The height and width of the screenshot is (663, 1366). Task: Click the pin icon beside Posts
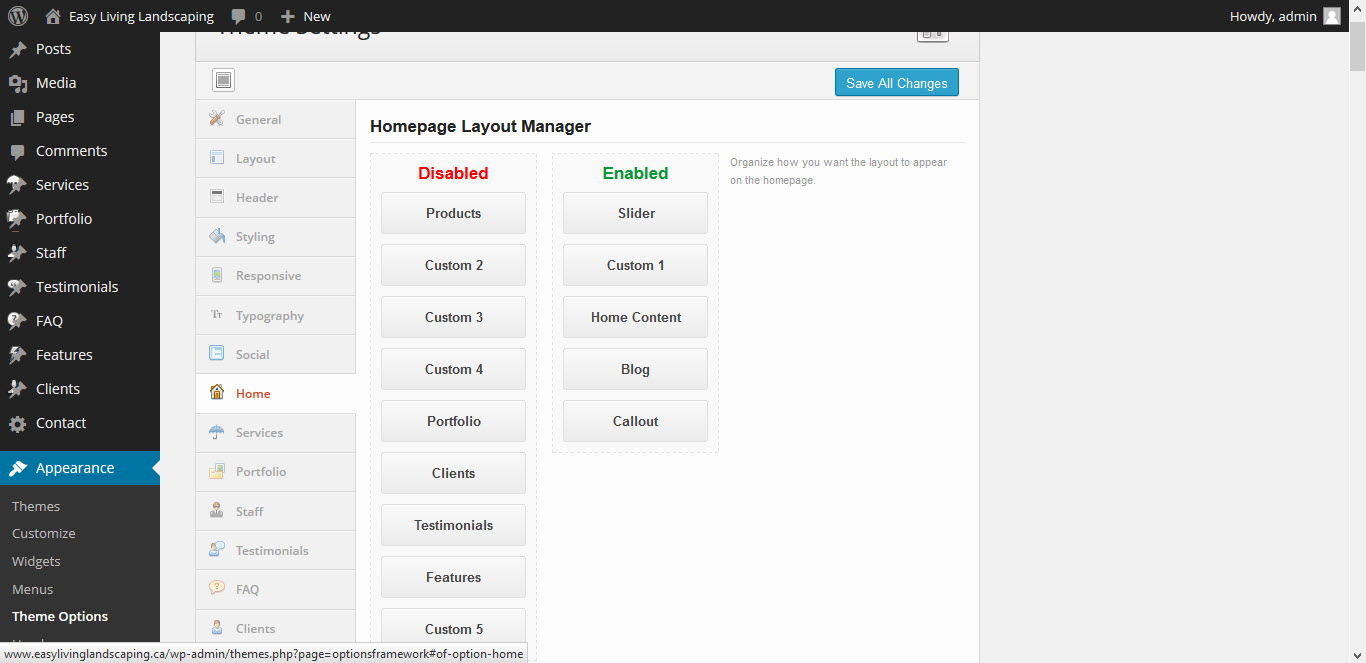pyautogui.click(x=17, y=49)
